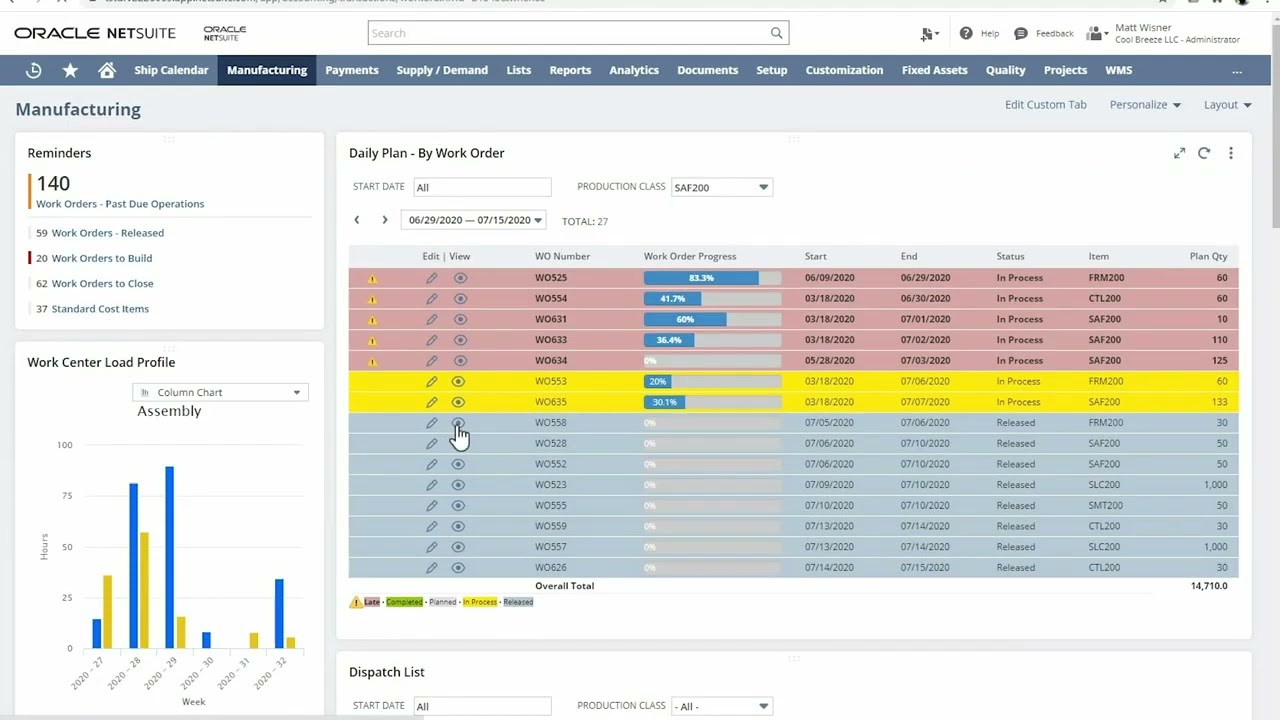
Task: Open the Help question mark icon
Action: pyautogui.click(x=966, y=33)
